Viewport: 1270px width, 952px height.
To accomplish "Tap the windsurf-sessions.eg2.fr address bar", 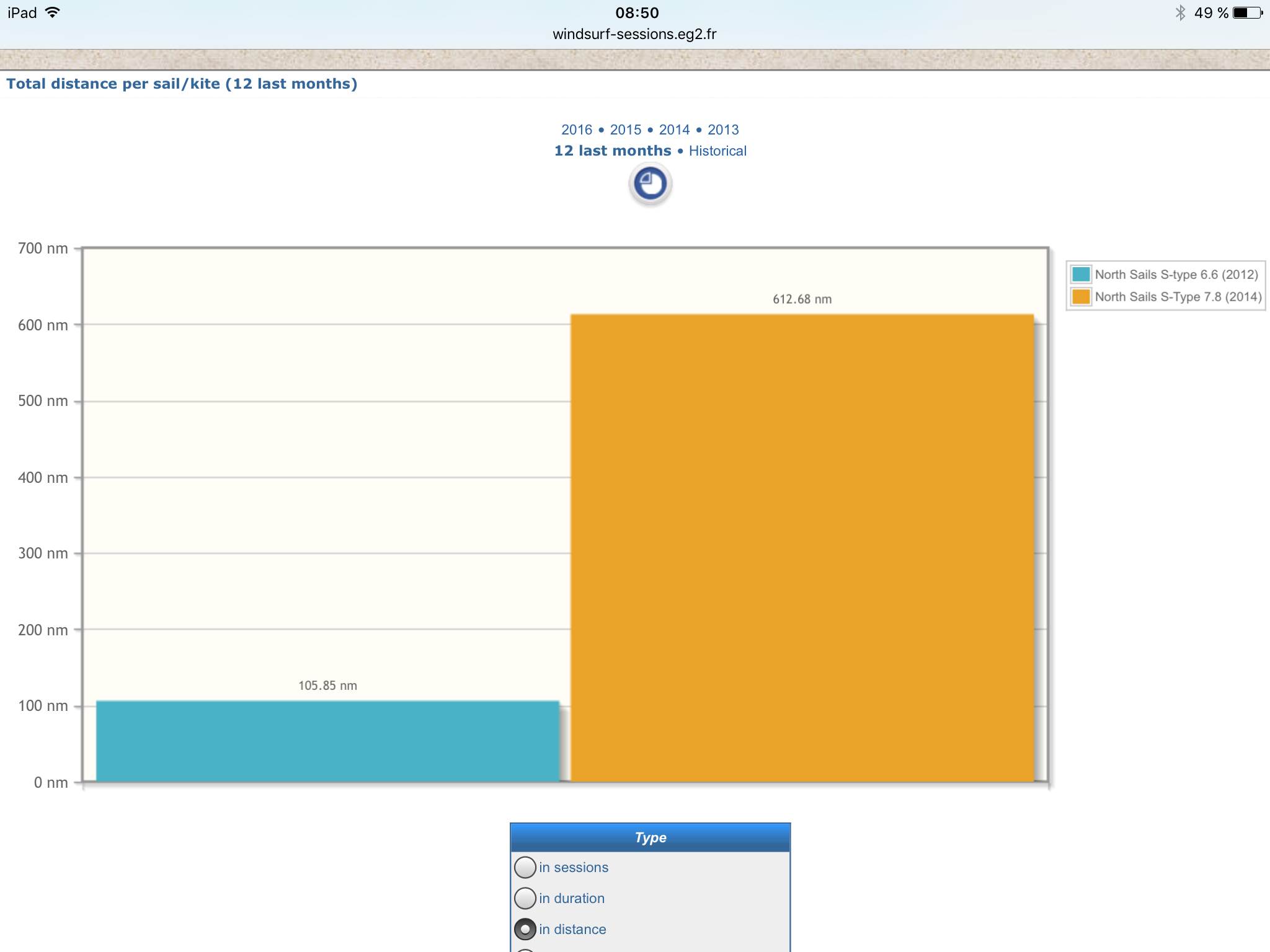I will [634, 34].
